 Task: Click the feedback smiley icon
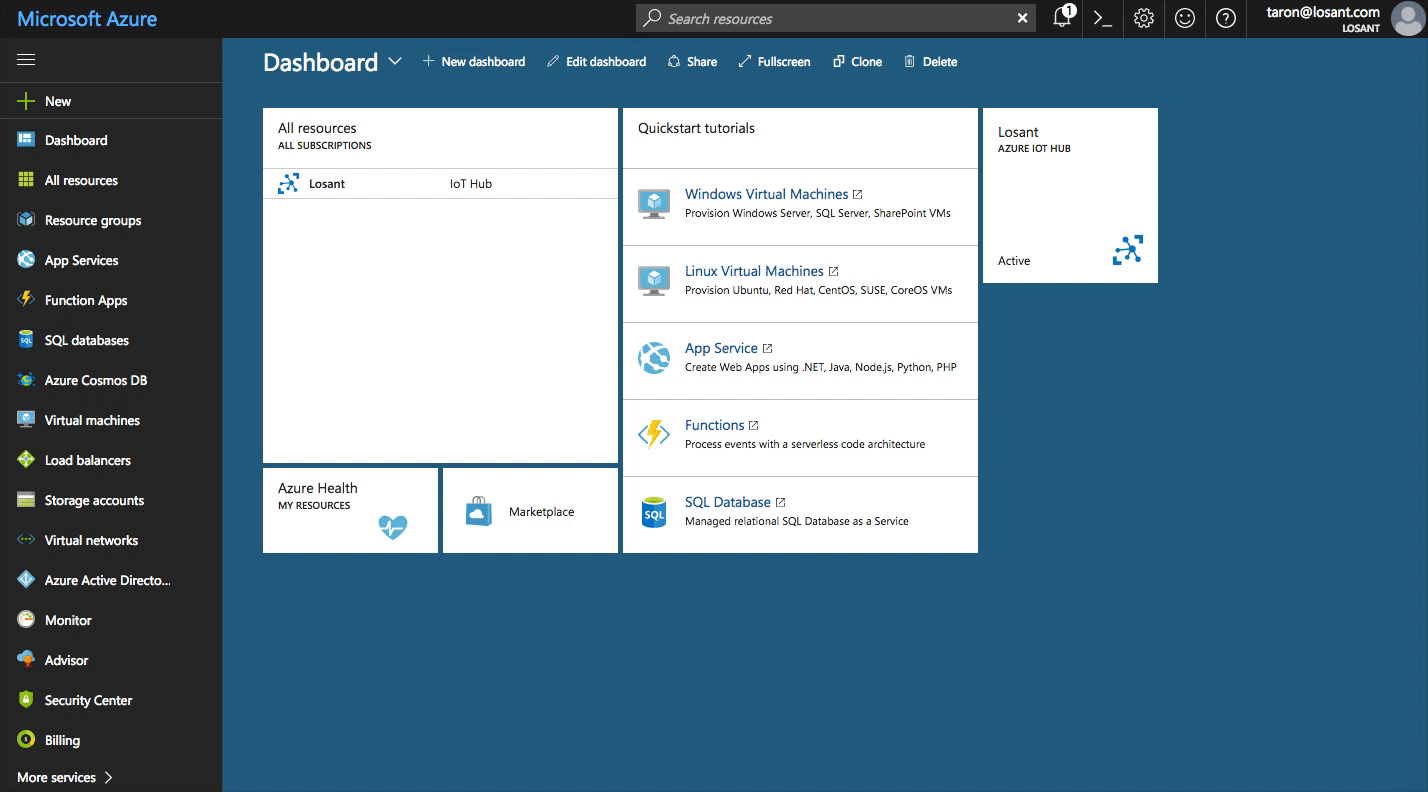pyautogui.click(x=1184, y=18)
